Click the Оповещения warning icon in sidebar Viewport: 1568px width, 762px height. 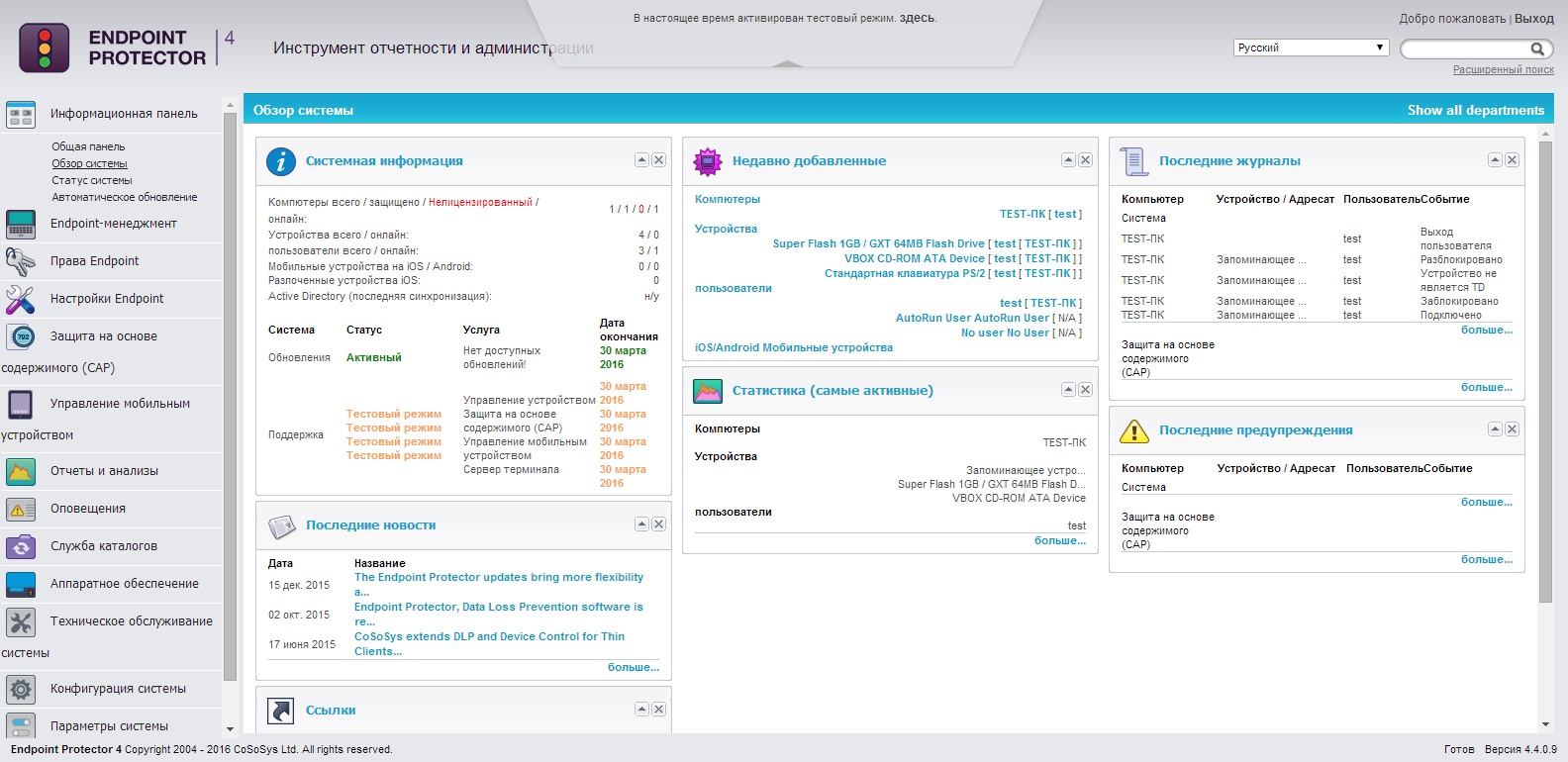(x=21, y=509)
